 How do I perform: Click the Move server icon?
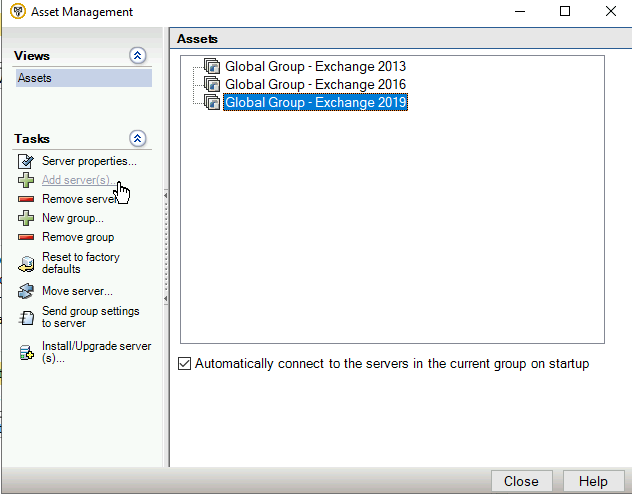point(26,291)
